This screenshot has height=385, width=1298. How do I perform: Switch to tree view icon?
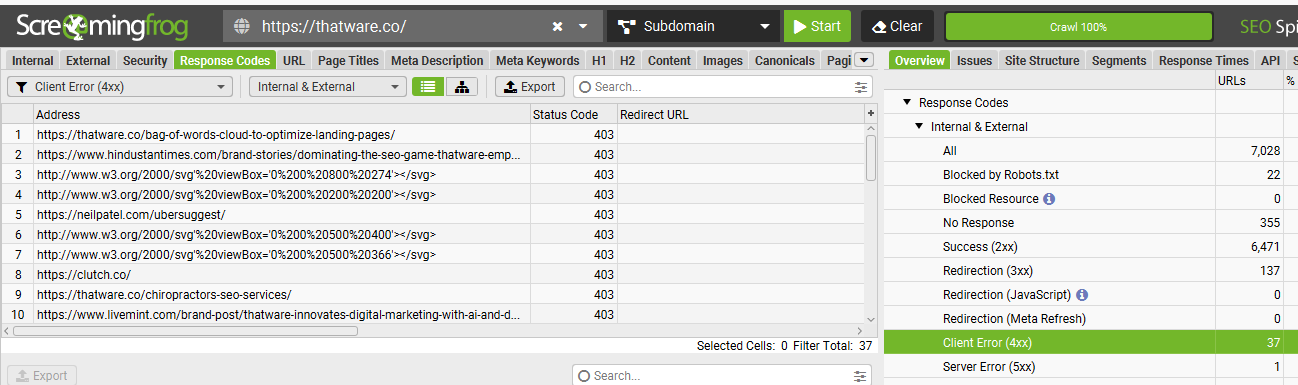tap(461, 87)
